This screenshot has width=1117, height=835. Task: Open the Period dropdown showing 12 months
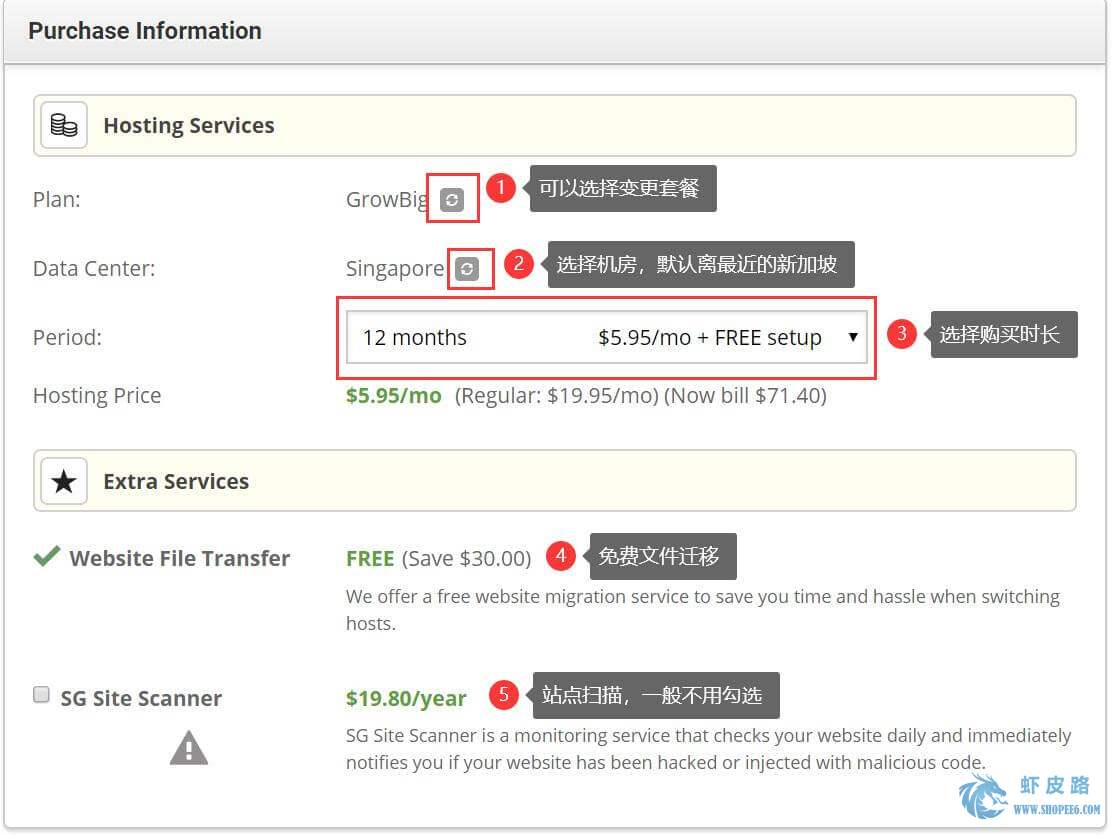pos(606,337)
